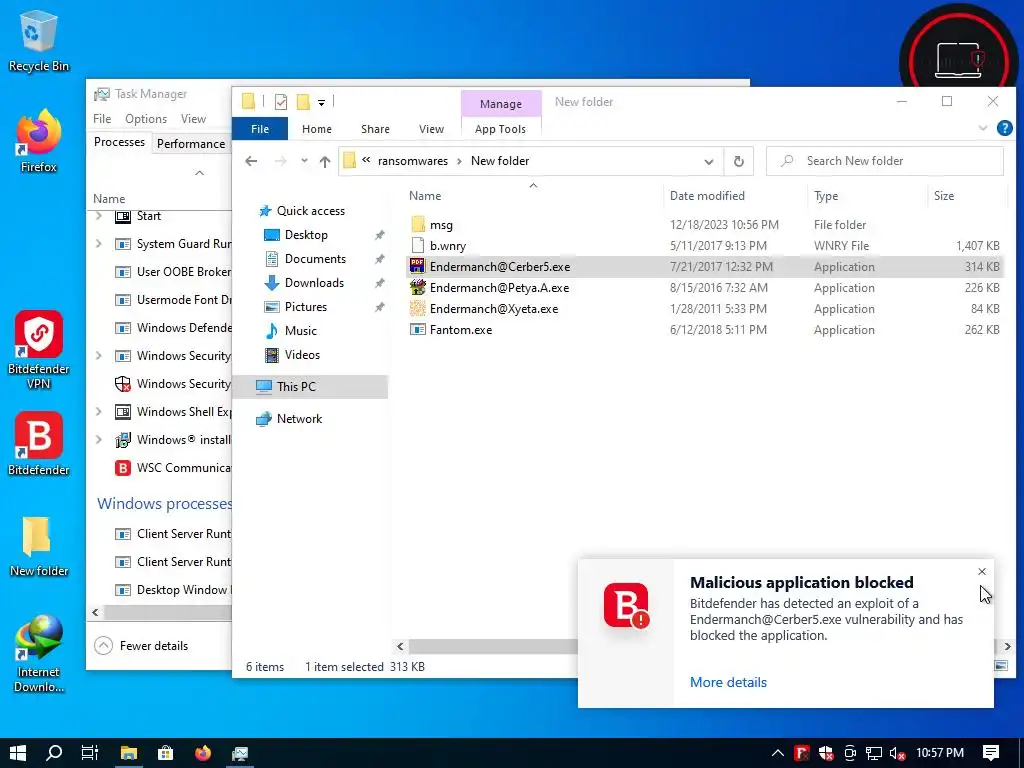Select the New folder desktop icon
Image resolution: width=1024 pixels, height=768 pixels.
pos(39,547)
